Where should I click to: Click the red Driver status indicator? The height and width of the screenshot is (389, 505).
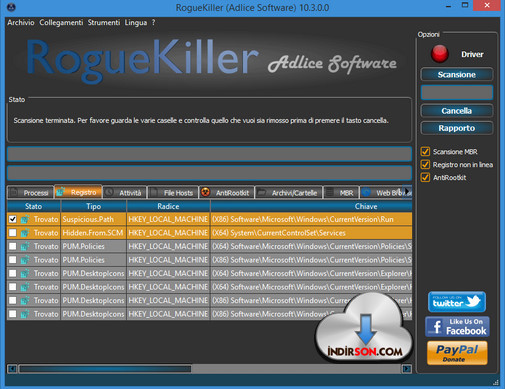tap(439, 54)
